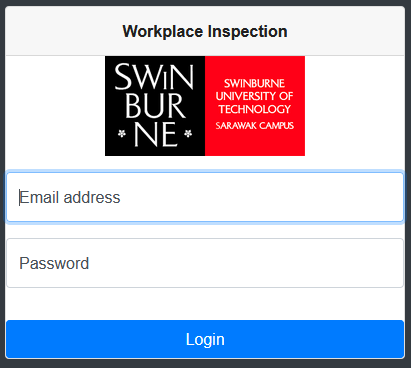Click the white gap above Login button

[205, 304]
